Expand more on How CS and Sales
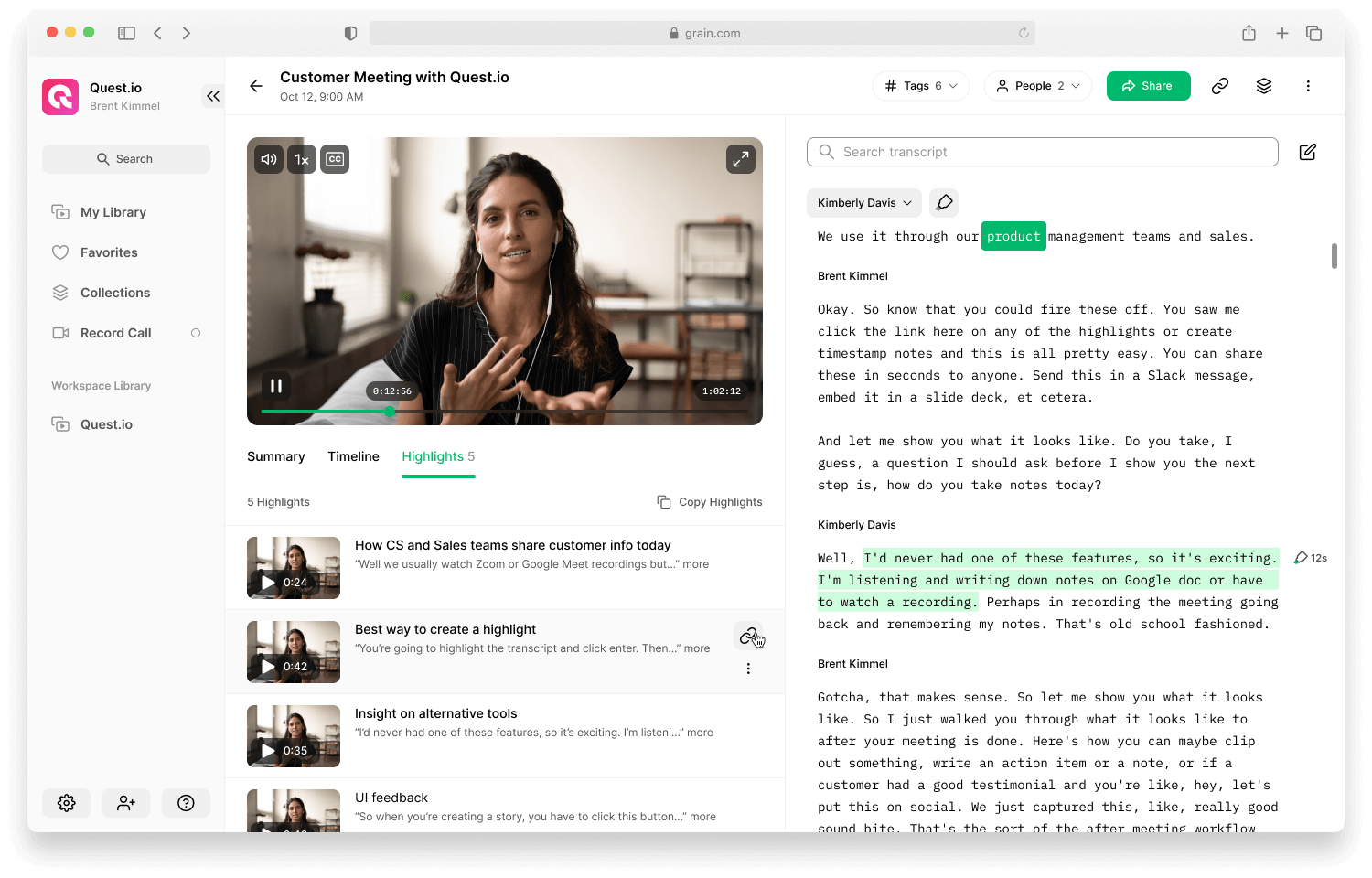Screen dimensions: 1372x878 696,564
